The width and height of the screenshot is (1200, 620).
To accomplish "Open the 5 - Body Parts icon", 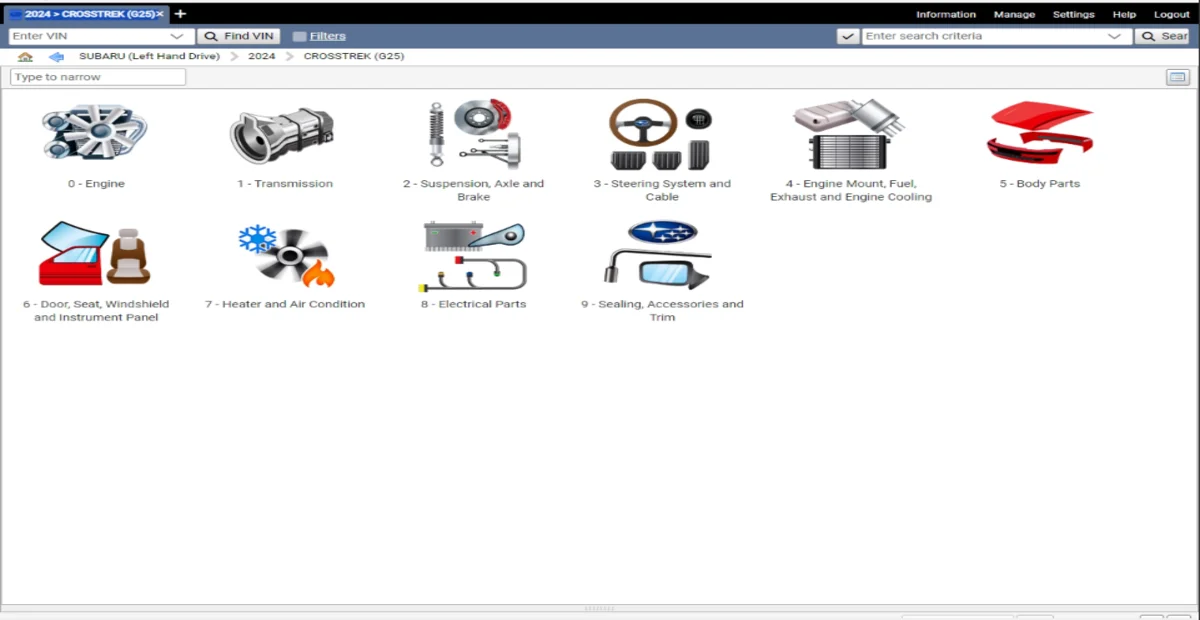I will (x=1039, y=134).
